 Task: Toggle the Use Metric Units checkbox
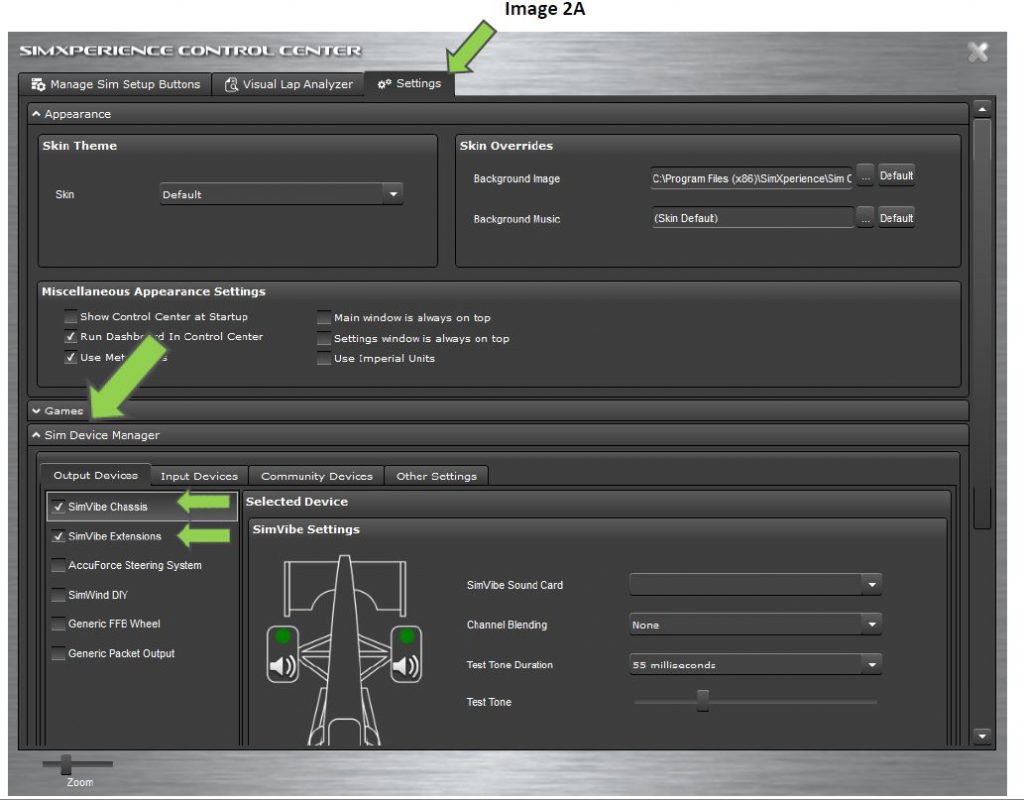pos(70,358)
